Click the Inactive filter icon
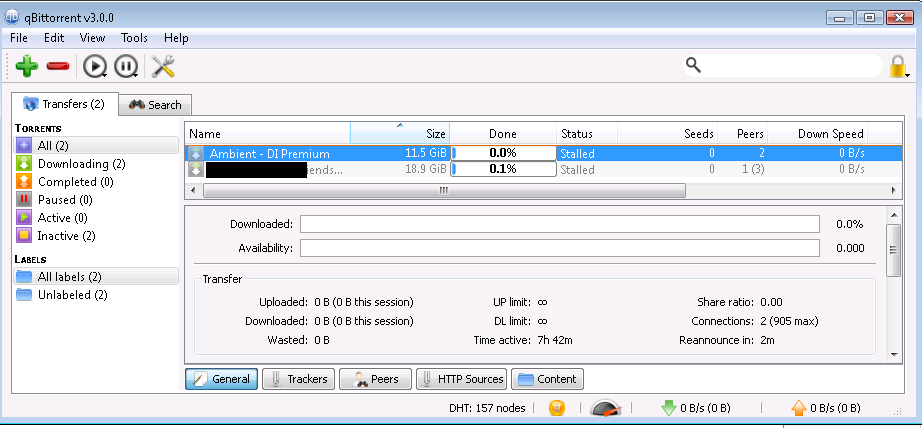The width and height of the screenshot is (922, 428). [24, 236]
